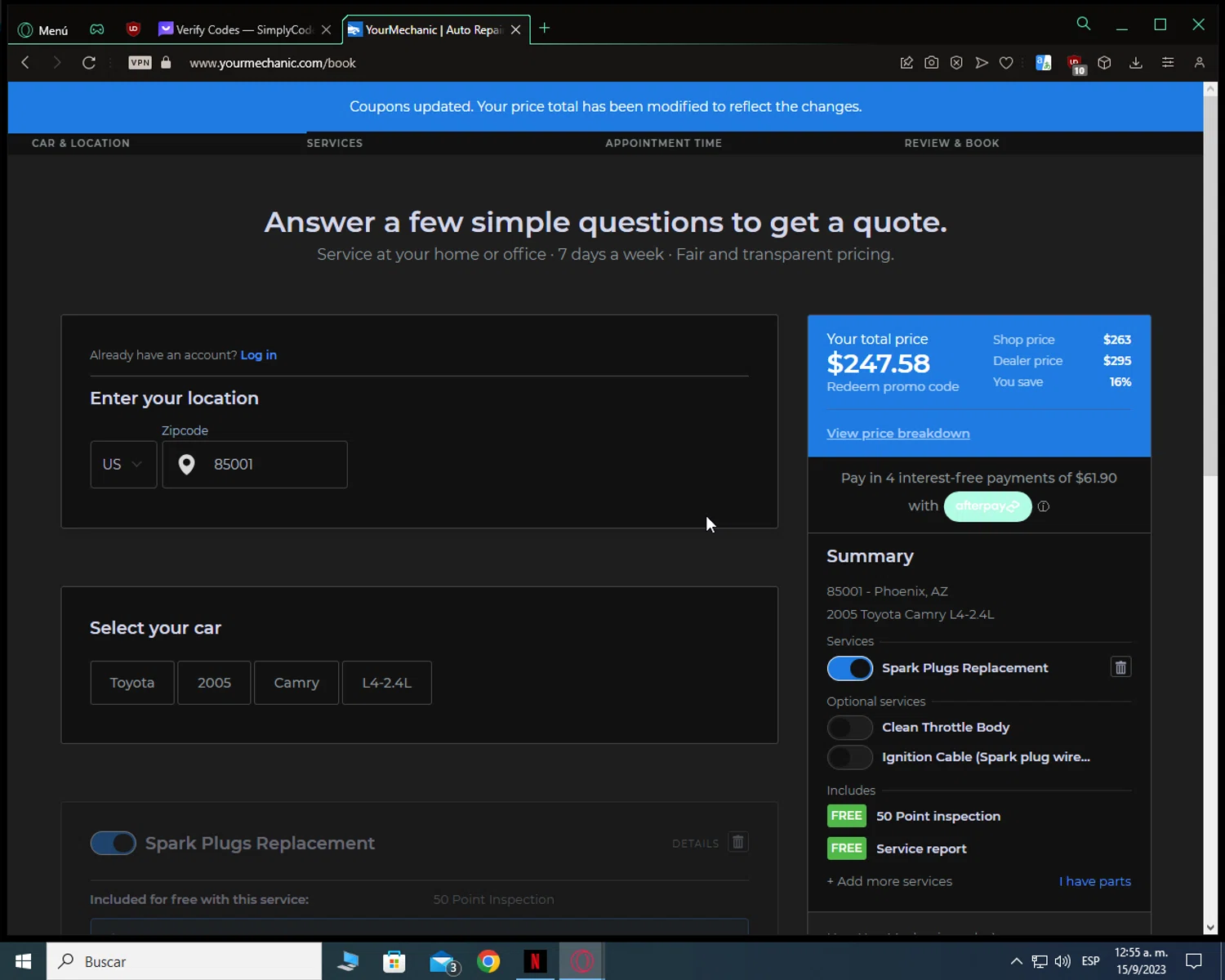
Task: Open Windows Start menu
Action: click(x=23, y=961)
